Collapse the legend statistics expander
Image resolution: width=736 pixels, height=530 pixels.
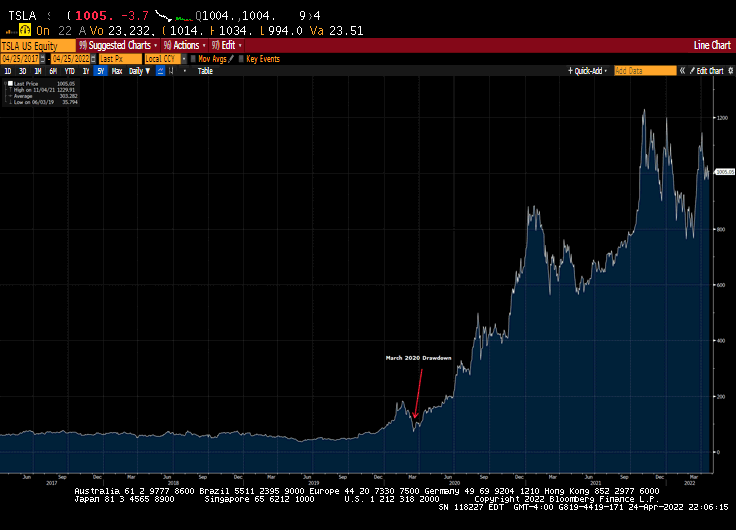tap(5, 84)
